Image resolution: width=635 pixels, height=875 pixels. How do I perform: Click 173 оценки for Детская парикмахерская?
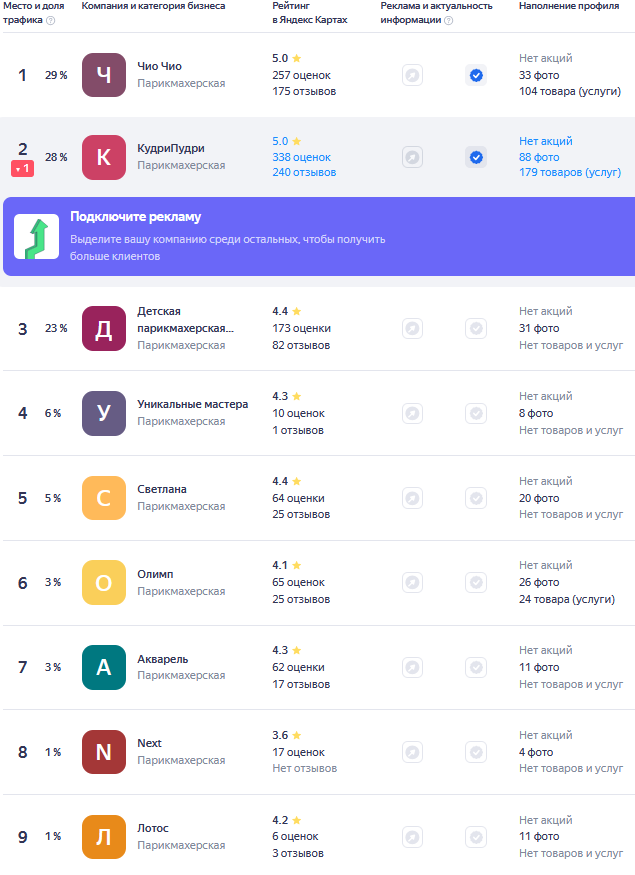coord(301,328)
